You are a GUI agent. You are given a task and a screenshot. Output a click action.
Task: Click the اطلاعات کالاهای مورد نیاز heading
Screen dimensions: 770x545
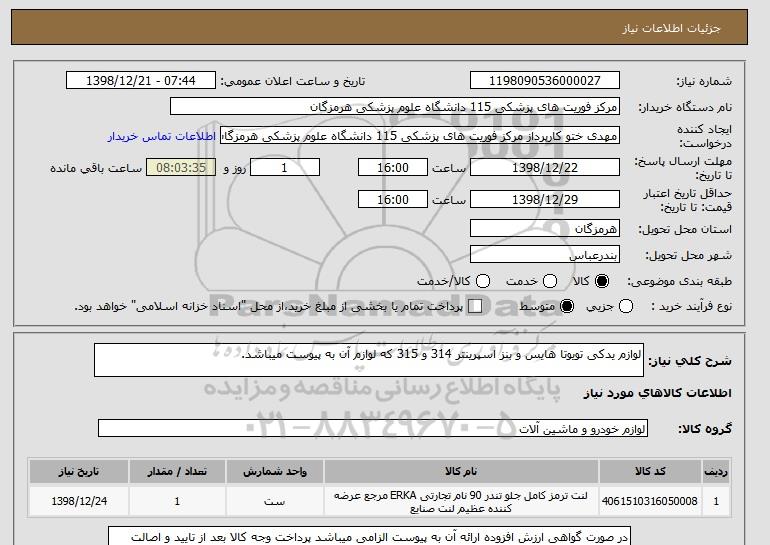tap(658, 393)
